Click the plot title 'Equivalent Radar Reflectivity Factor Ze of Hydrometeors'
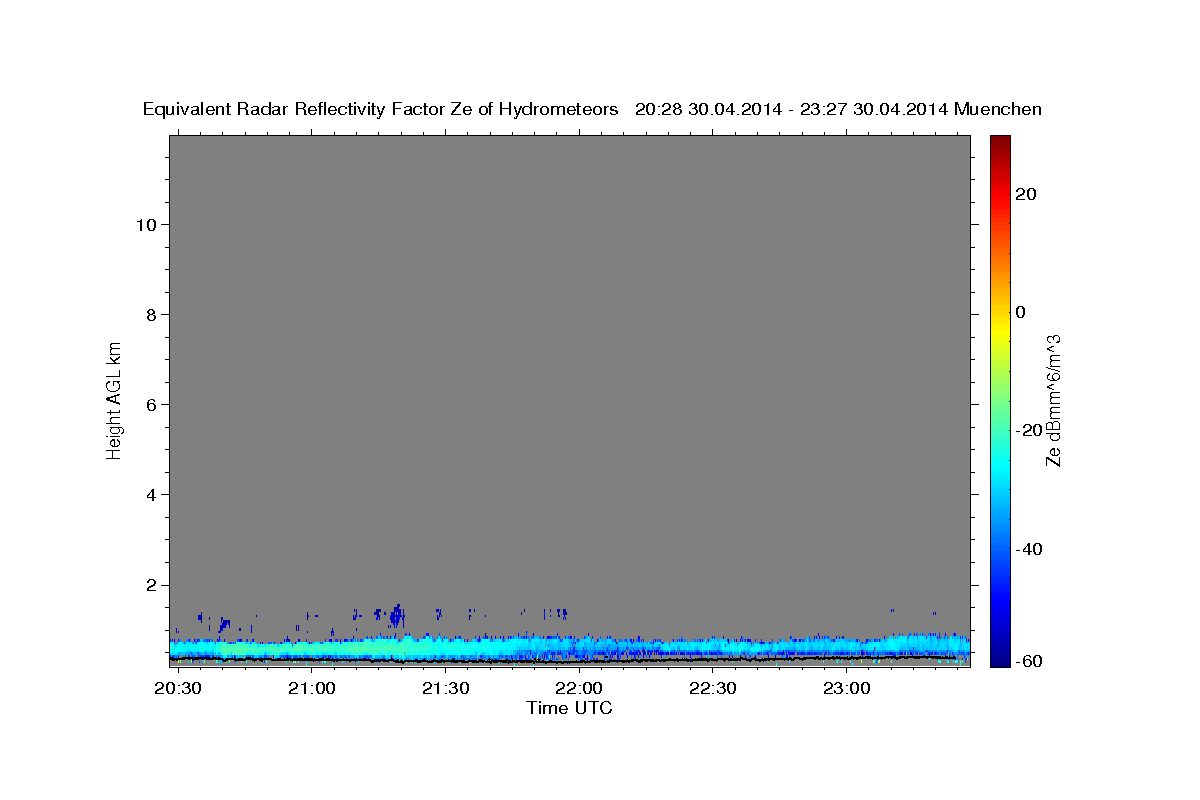This screenshot has width=1200, height=800. pos(381,109)
